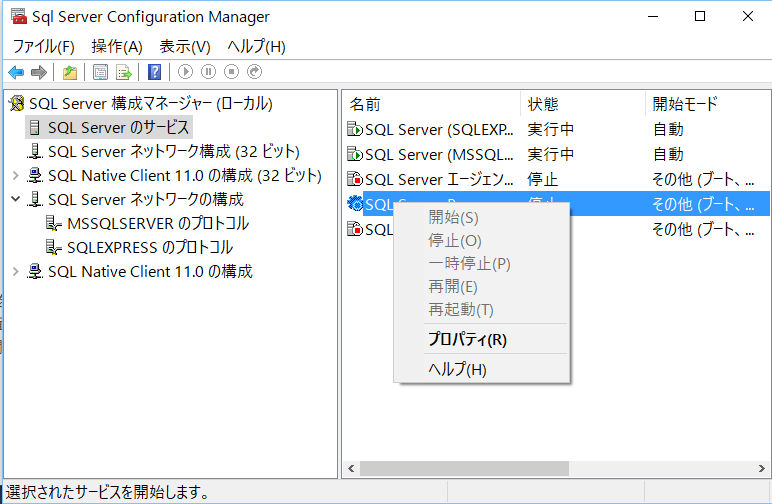Open the 表示(V) menu
This screenshot has height=504, width=772.
[185, 47]
